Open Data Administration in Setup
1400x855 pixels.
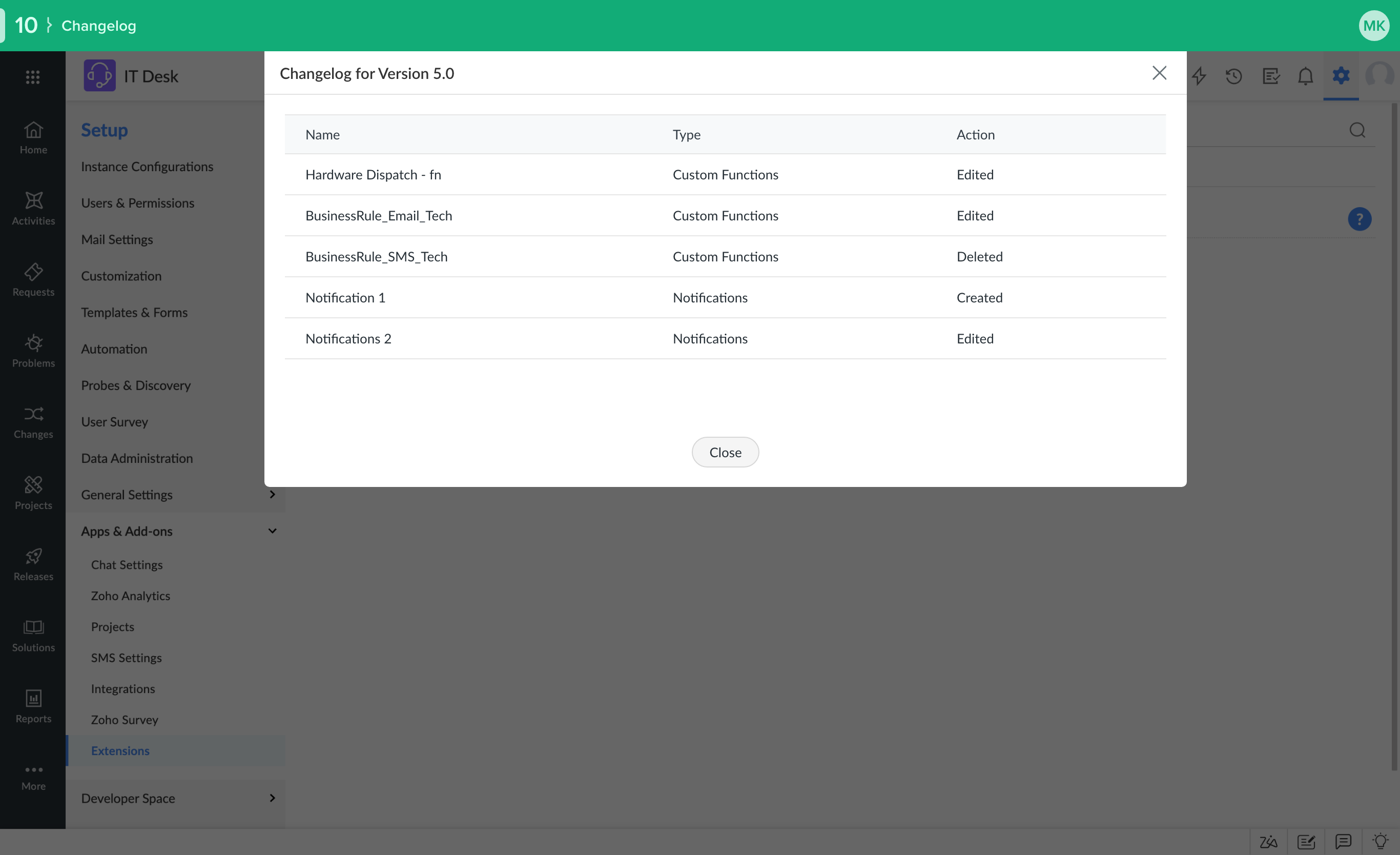(137, 458)
